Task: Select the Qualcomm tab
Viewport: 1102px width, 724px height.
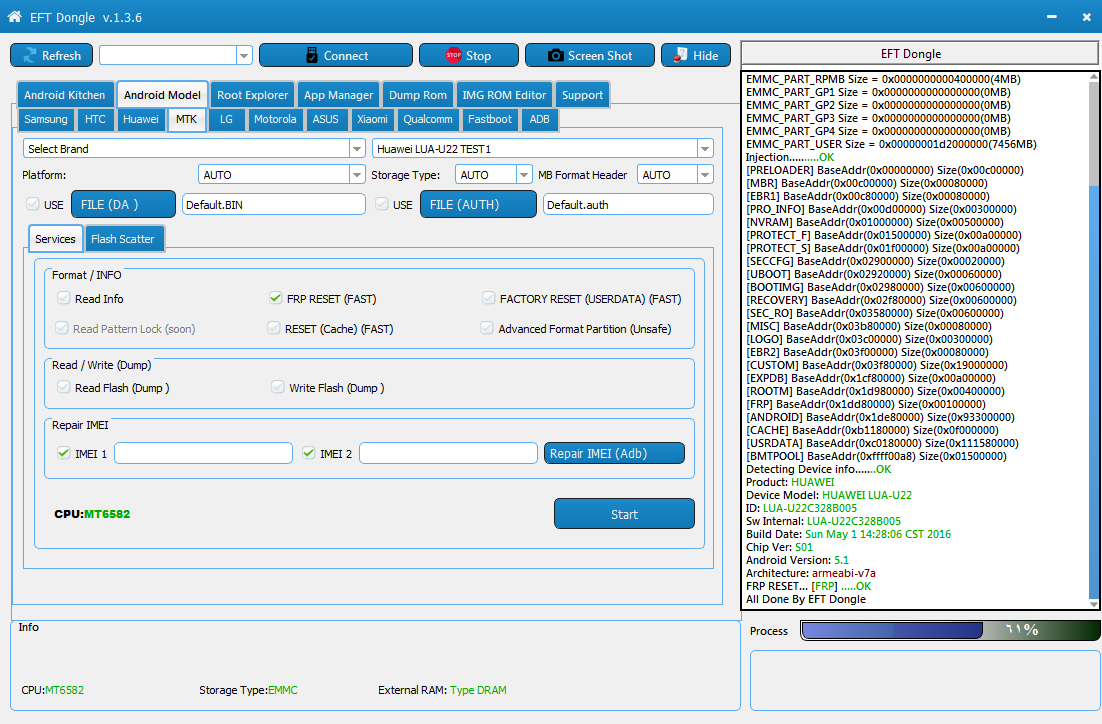Action: coord(428,119)
